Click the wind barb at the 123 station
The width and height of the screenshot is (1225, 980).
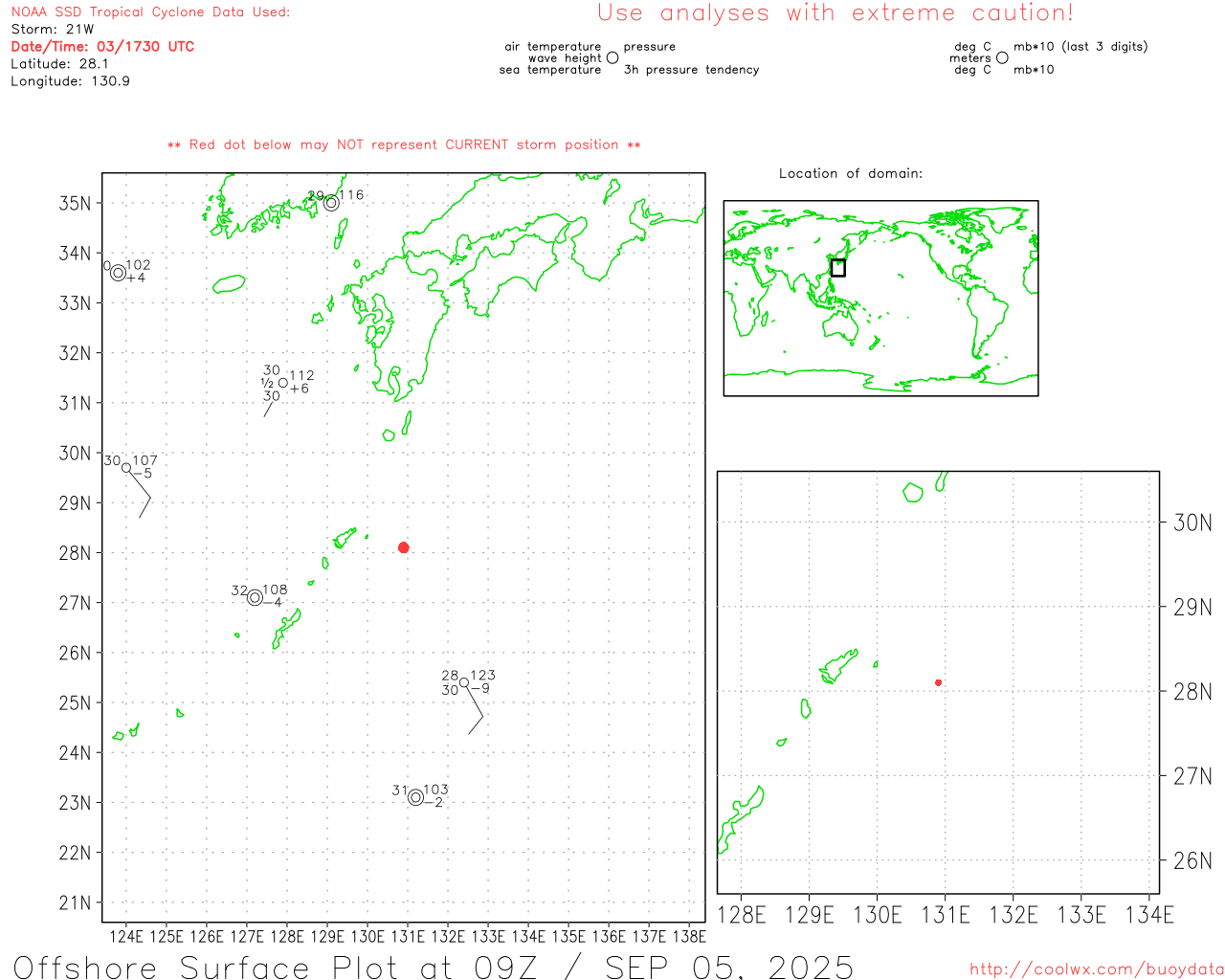(x=475, y=710)
